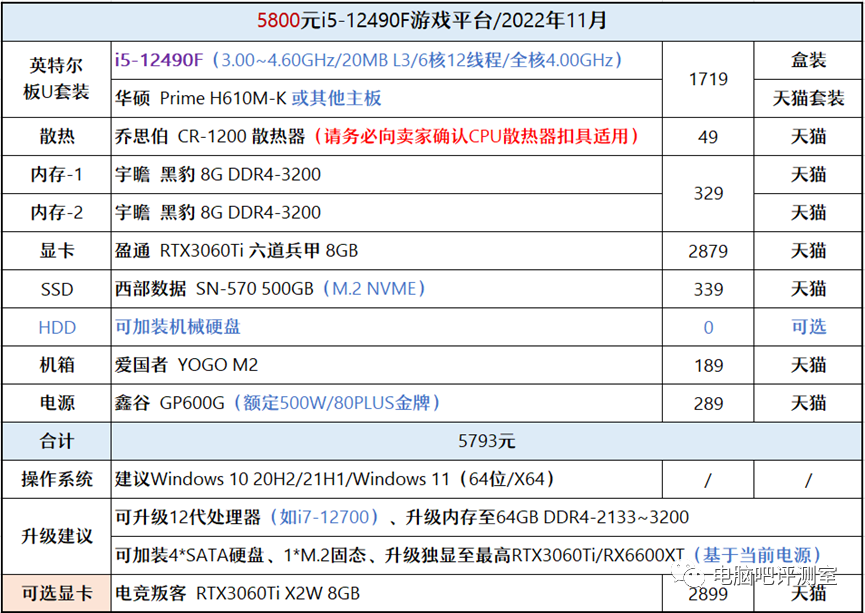Click the price "1719"
Image resolution: width=865 pixels, height=613 pixels.
coord(708,79)
